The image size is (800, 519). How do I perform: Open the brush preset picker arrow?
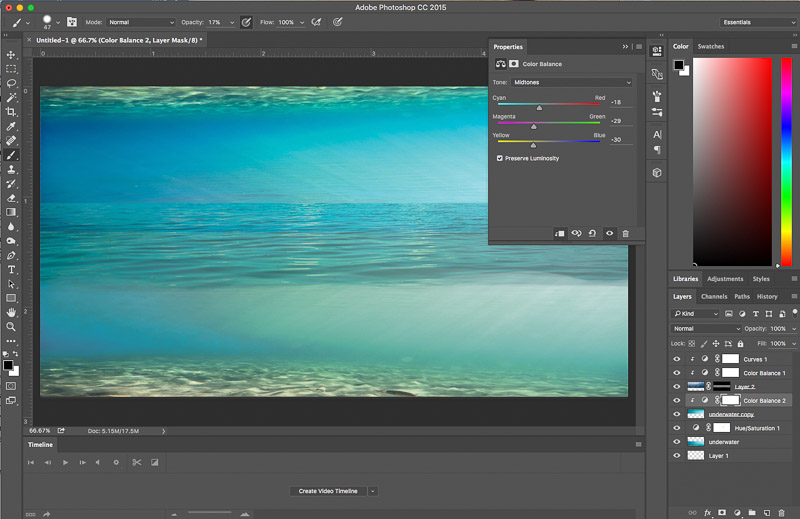(58, 22)
